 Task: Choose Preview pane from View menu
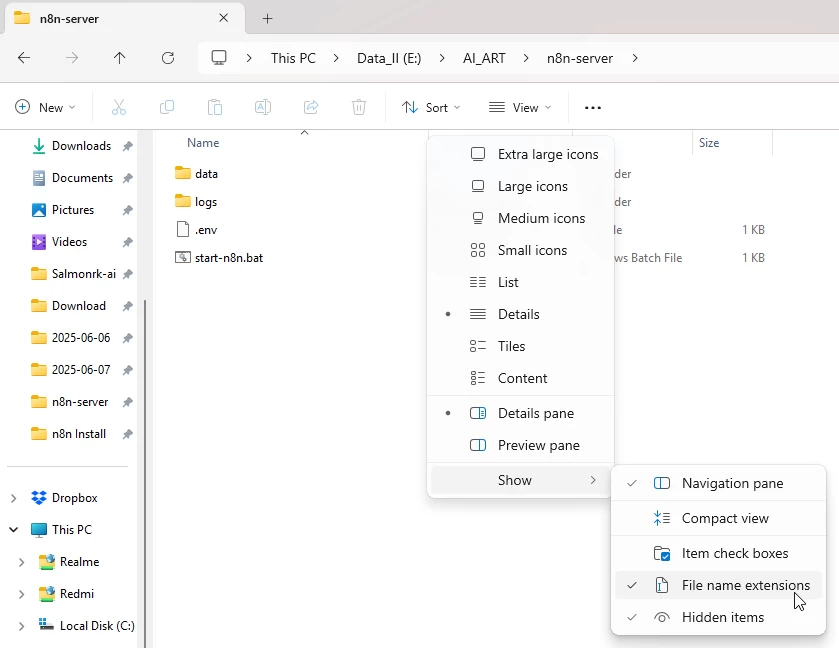point(538,445)
